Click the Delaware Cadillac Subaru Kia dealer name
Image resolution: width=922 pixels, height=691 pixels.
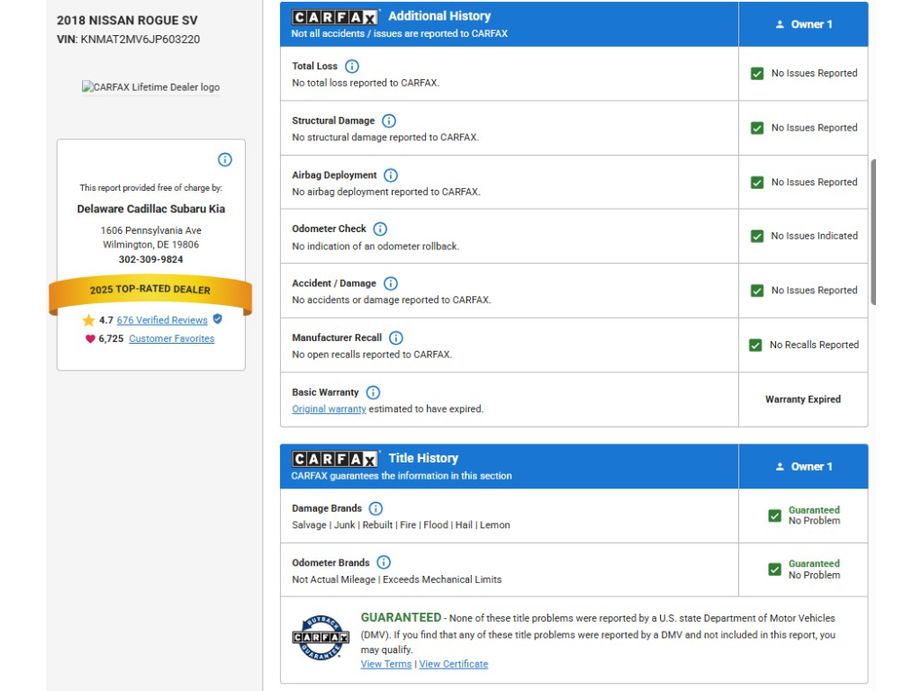(151, 209)
